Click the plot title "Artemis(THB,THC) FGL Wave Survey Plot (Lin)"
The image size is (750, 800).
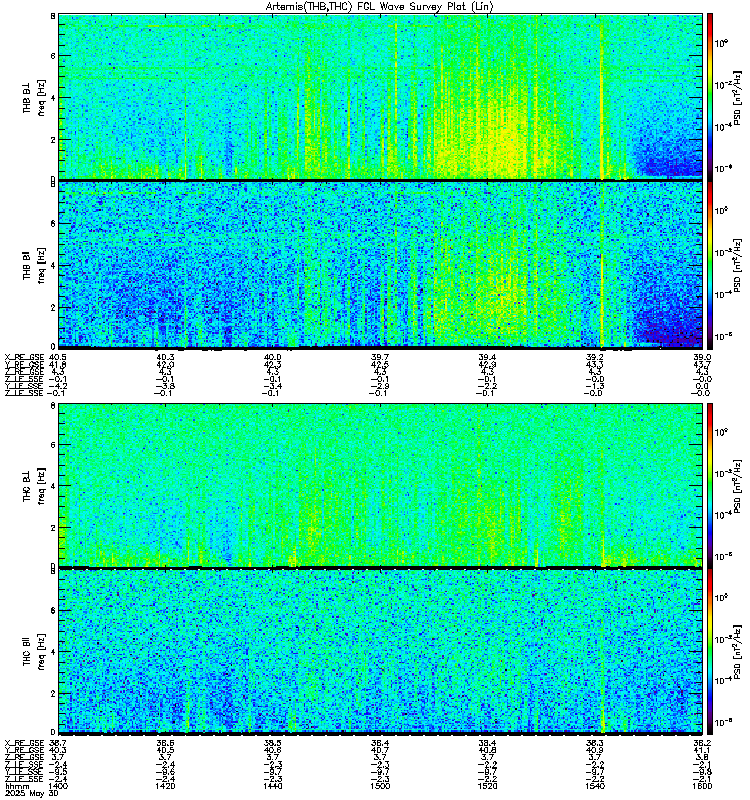(x=380, y=7)
